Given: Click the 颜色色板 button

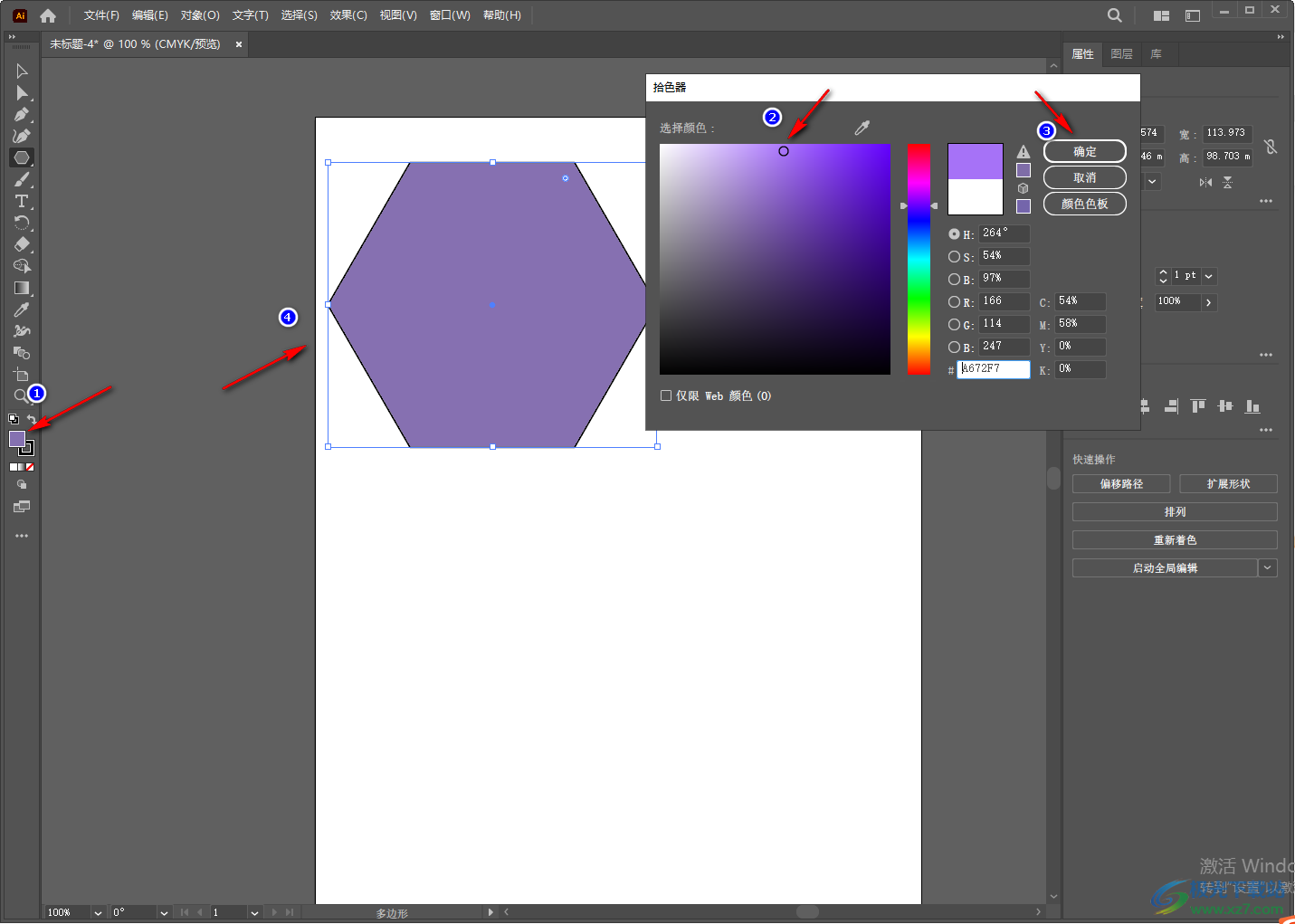Looking at the screenshot, I should [x=1084, y=205].
